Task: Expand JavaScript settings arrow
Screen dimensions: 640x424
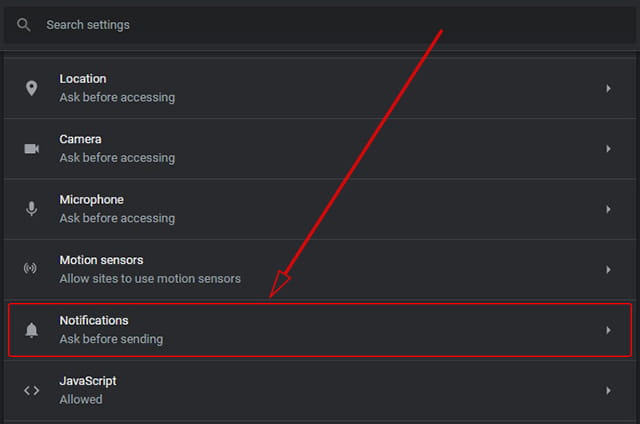Action: 608,391
